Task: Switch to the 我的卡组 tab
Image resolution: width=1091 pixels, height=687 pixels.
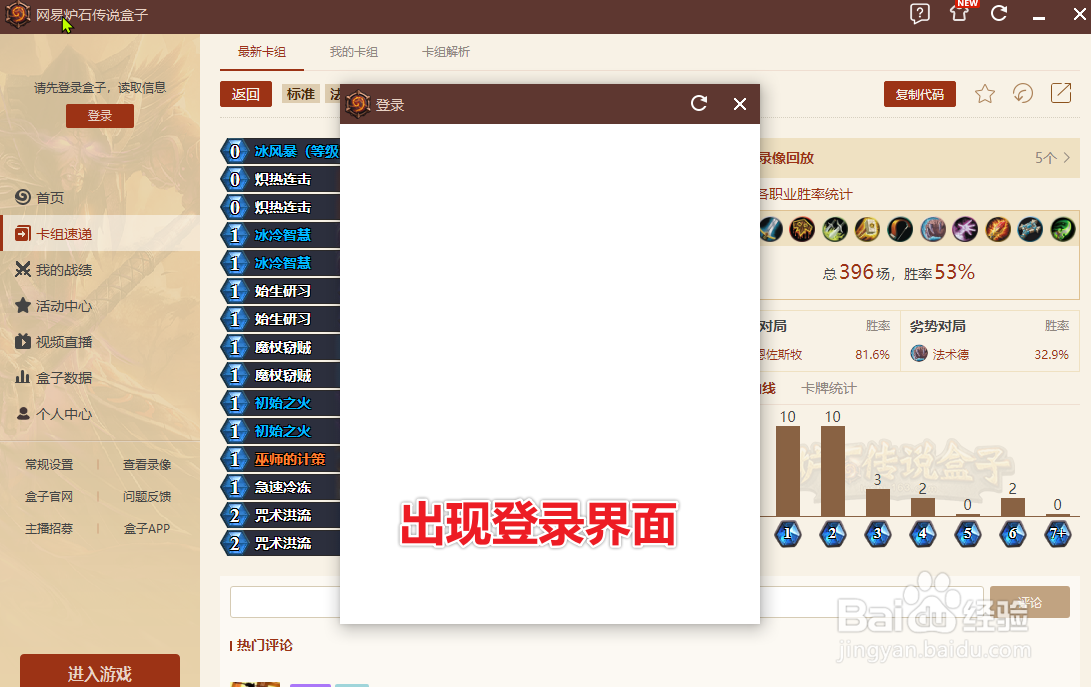Action: point(353,52)
